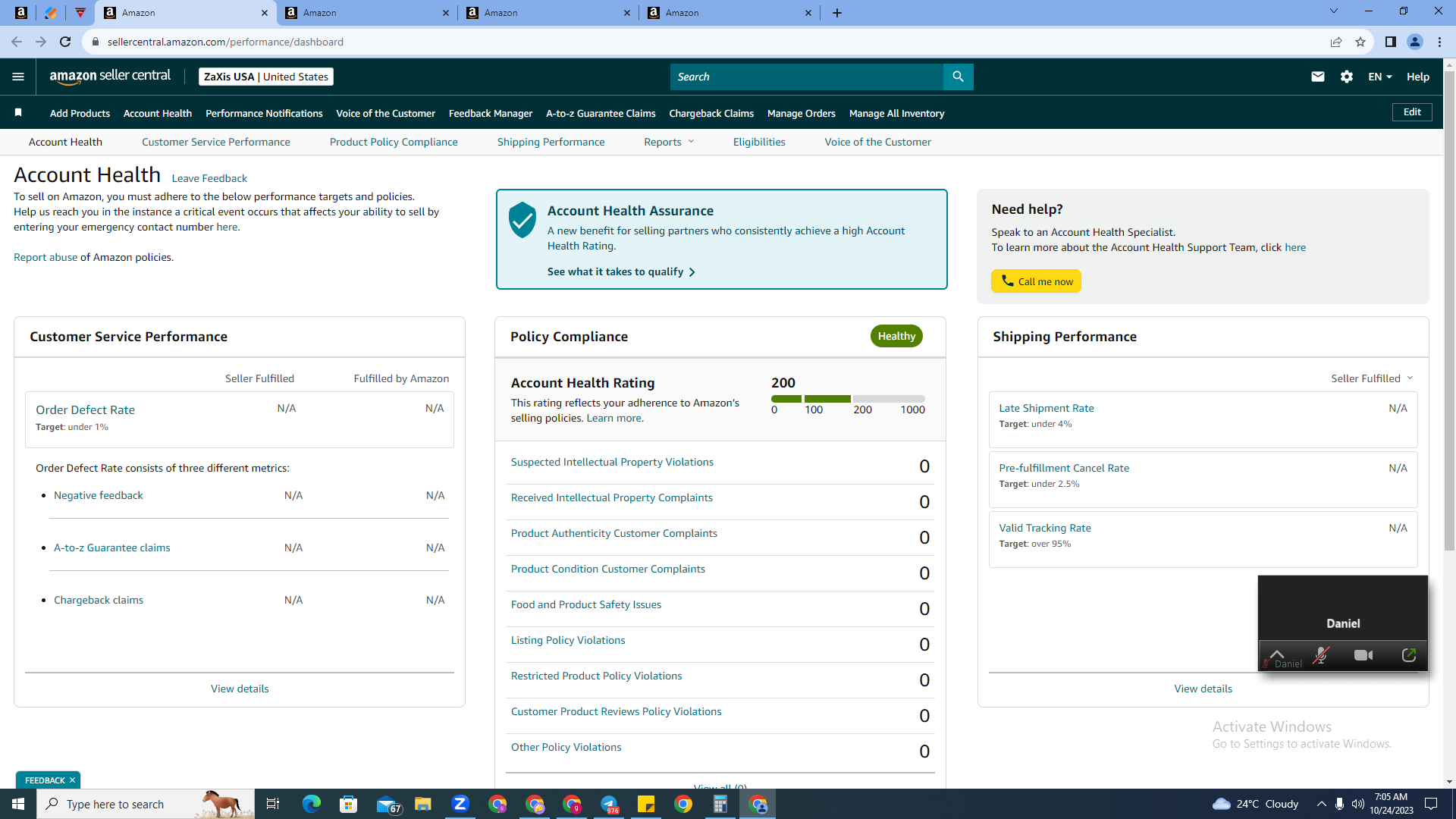Image resolution: width=1456 pixels, height=819 pixels.
Task: Click the Call me now button
Action: [1036, 281]
